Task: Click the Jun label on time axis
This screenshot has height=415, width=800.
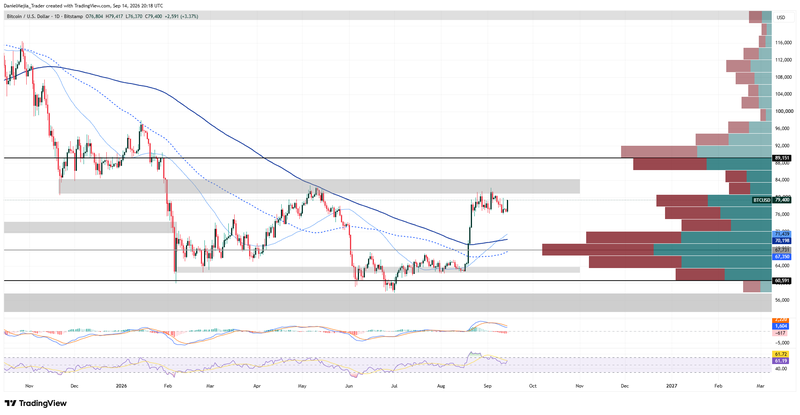Action: pos(349,386)
